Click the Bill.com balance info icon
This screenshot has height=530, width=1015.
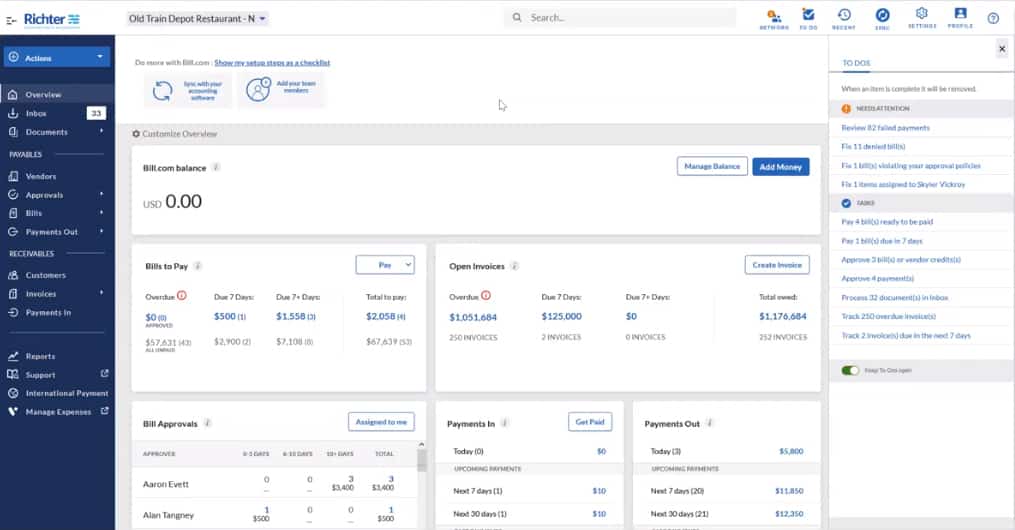tap(216, 167)
